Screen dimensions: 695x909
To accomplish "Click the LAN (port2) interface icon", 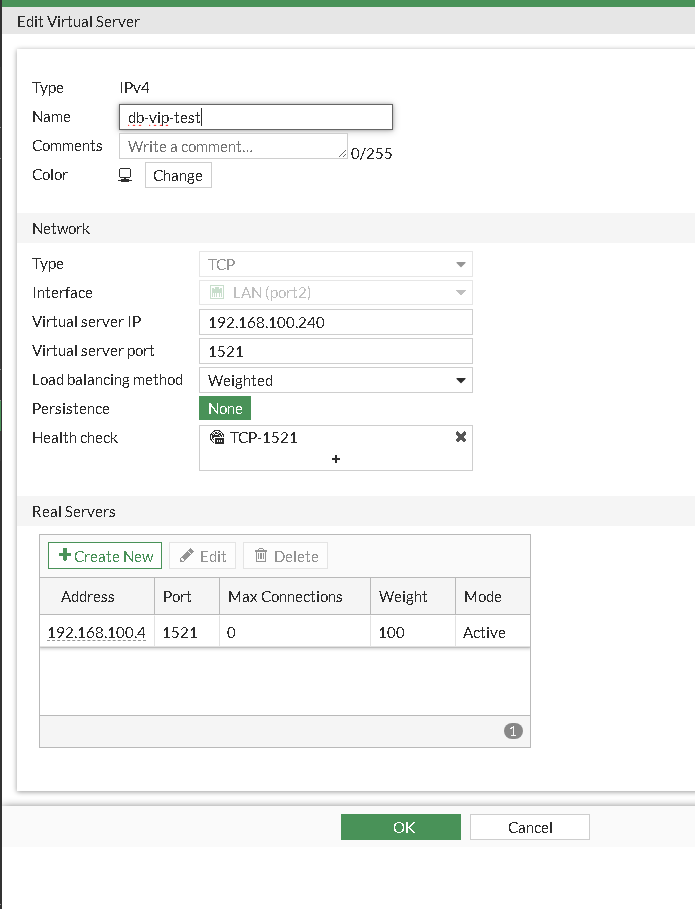I will click(x=216, y=293).
